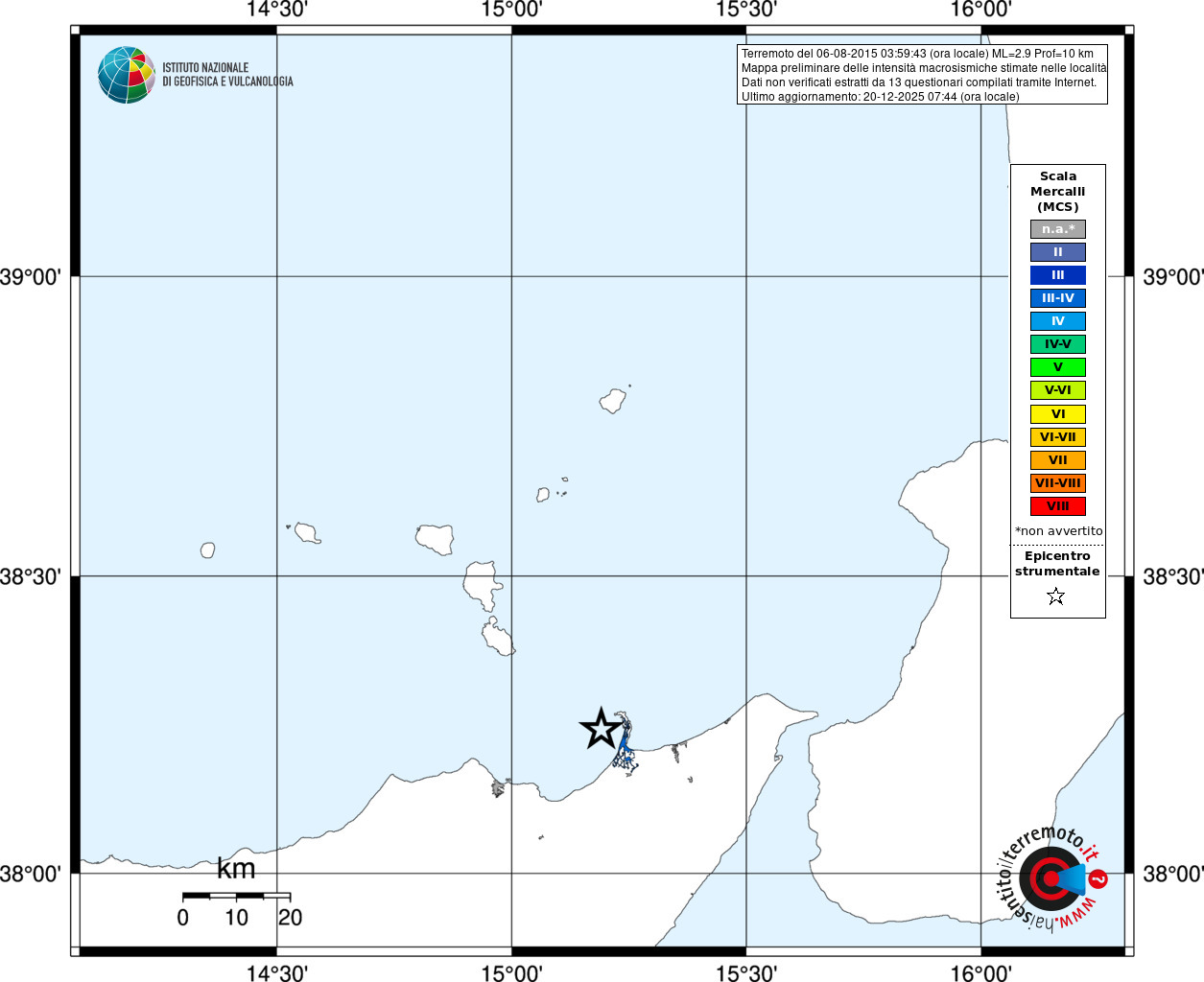Click the Epicentro strumentale label
The image size is (1204, 982).
pos(1057,564)
